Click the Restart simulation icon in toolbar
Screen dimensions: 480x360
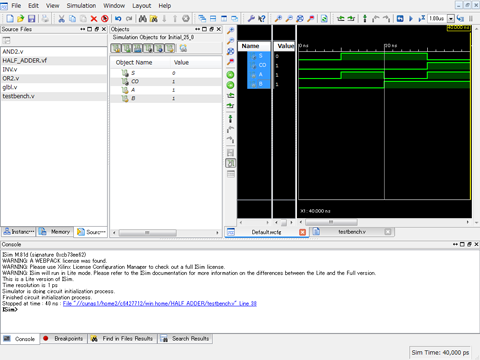coord(400,19)
